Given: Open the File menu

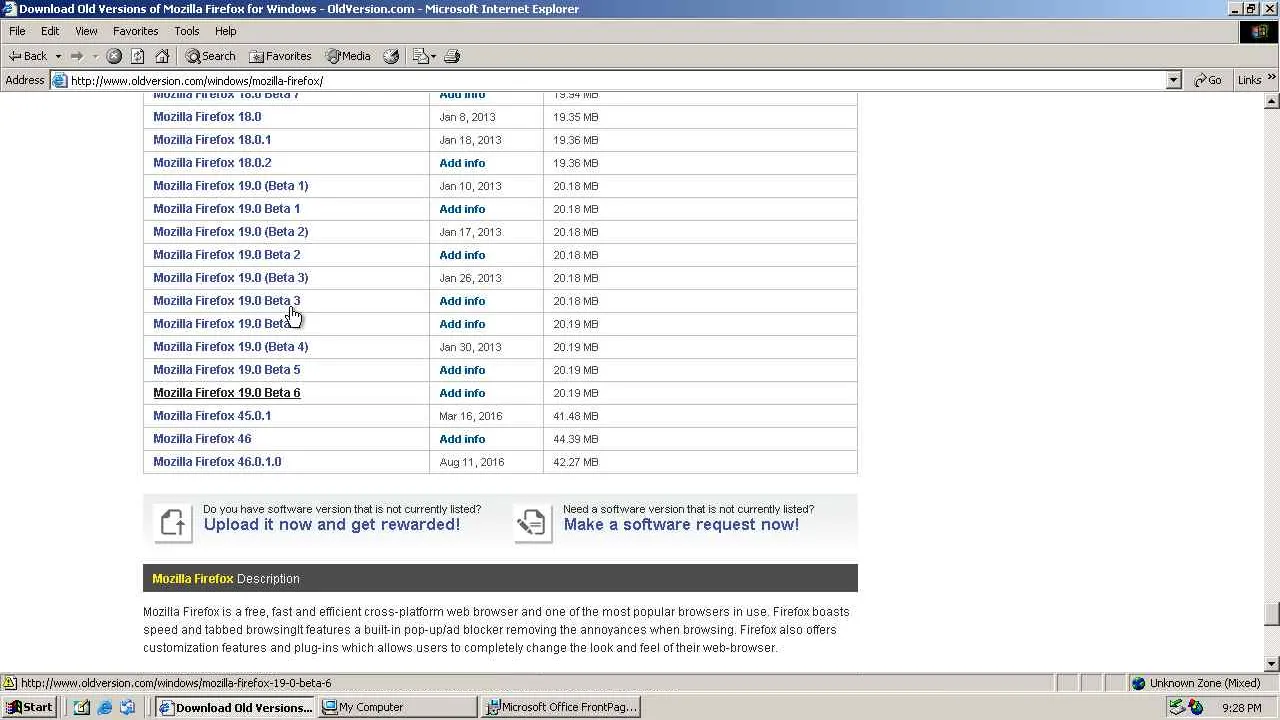Looking at the screenshot, I should tap(17, 31).
